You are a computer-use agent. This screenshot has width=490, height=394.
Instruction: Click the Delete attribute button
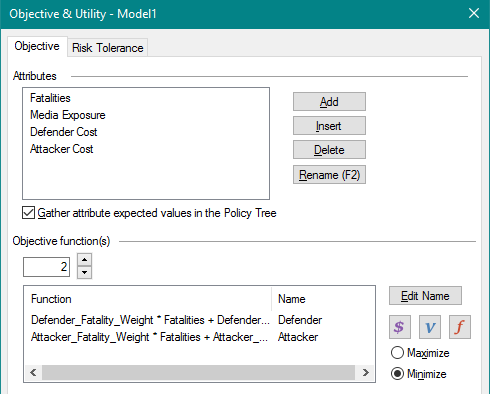[x=329, y=150]
